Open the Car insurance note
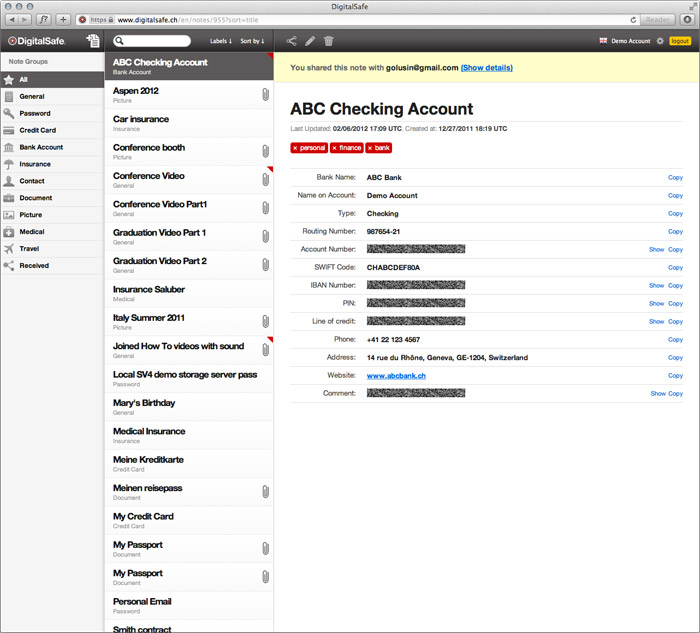This screenshot has width=700, height=633. [x=189, y=123]
